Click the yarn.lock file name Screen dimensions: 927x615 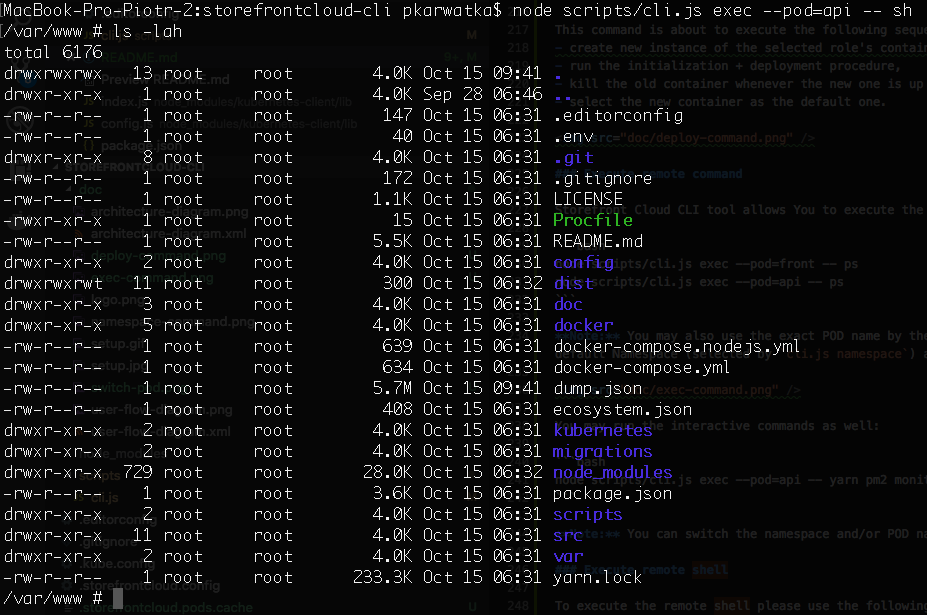point(598,577)
